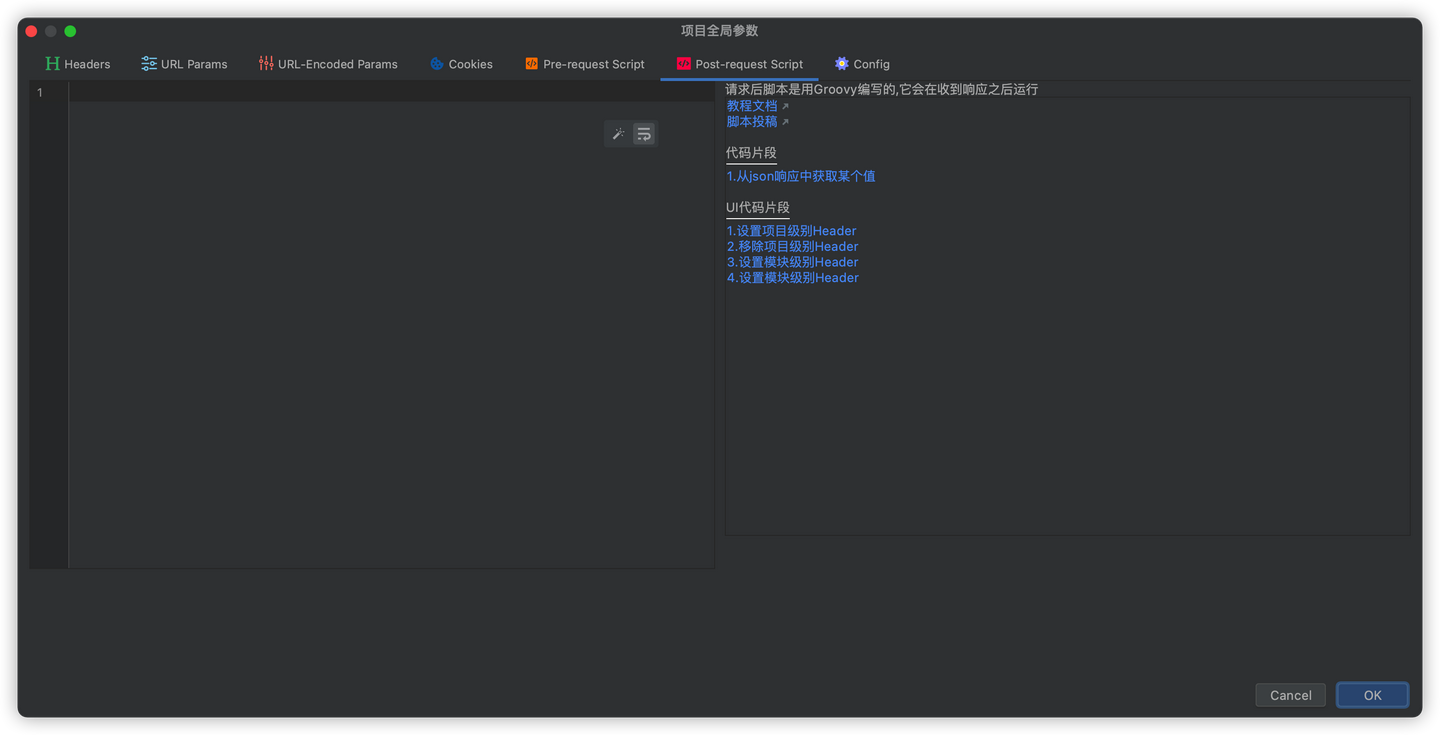Open the URL Params tab
This screenshot has width=1440, height=735.
click(184, 64)
